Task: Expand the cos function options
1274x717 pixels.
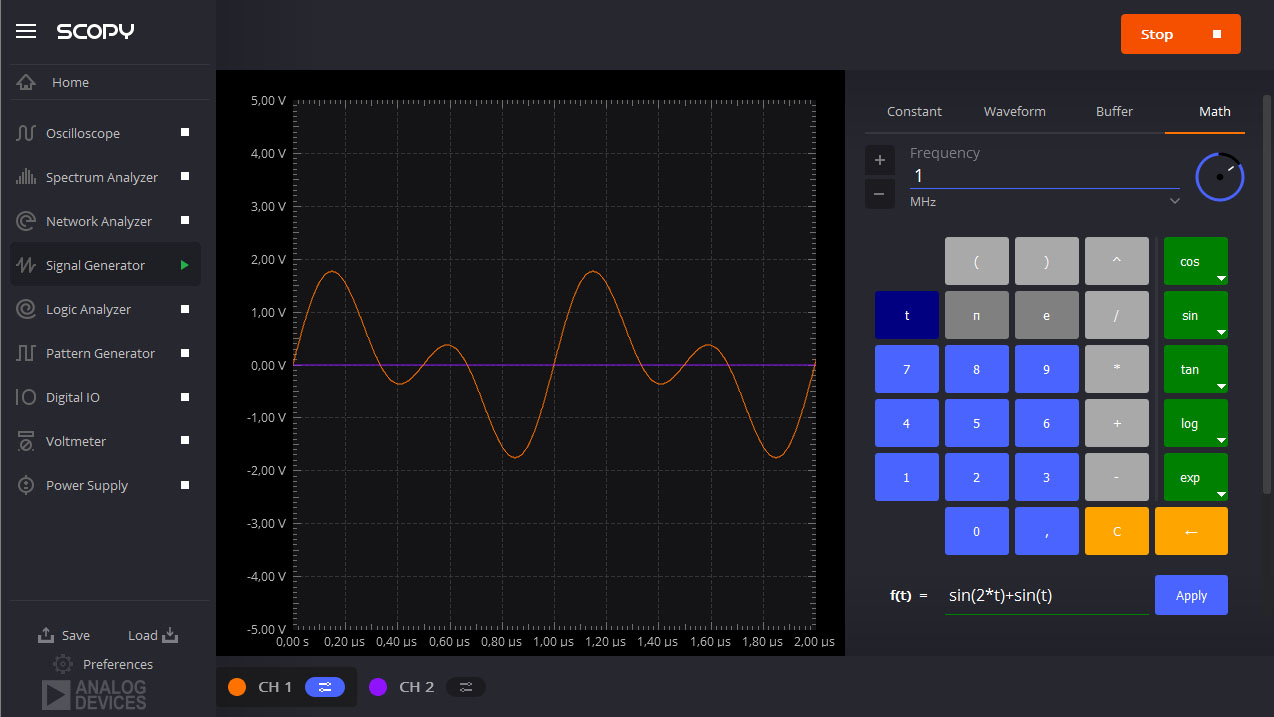Action: [x=1220, y=279]
